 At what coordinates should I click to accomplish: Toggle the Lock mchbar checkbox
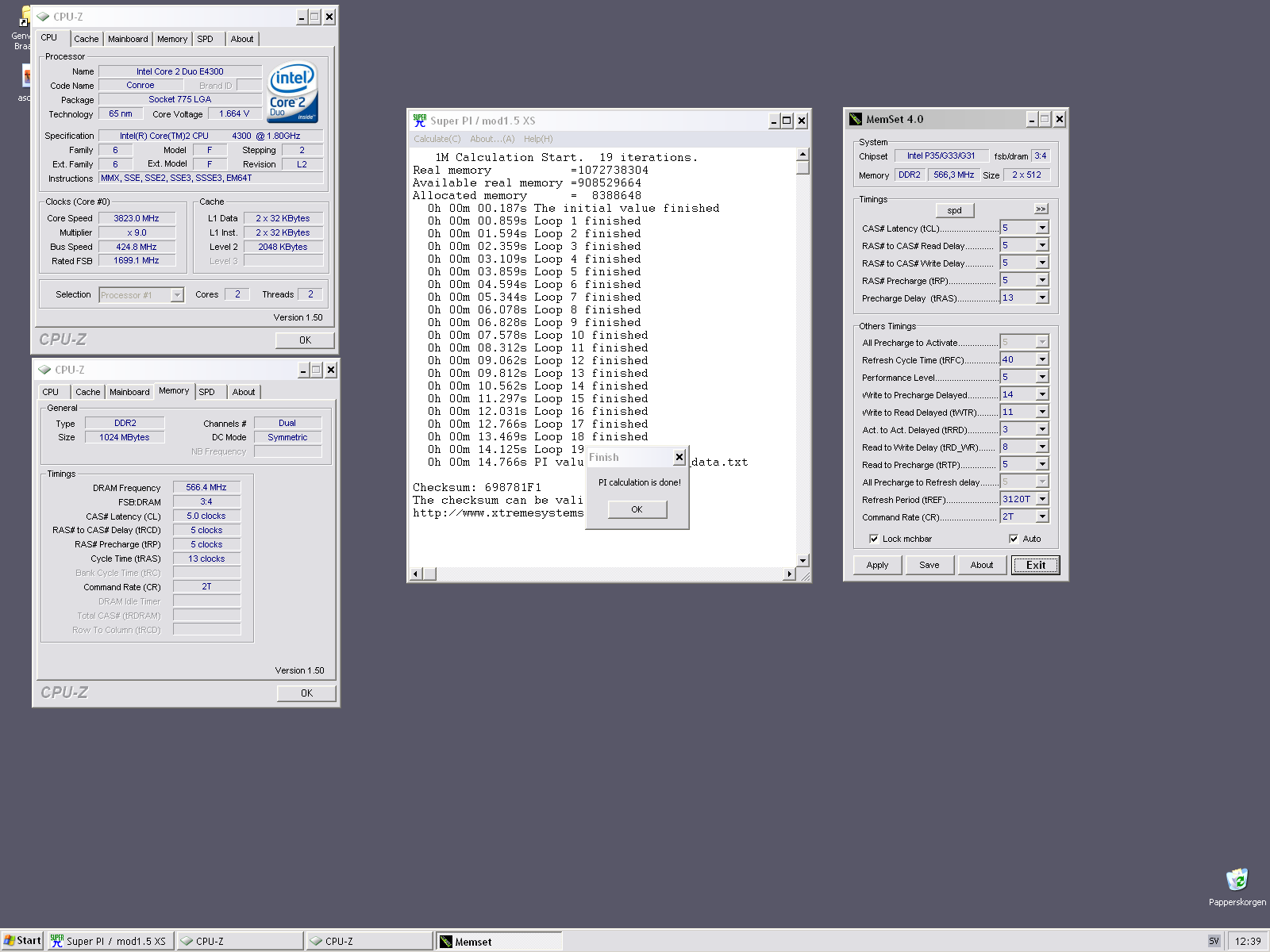[874, 539]
